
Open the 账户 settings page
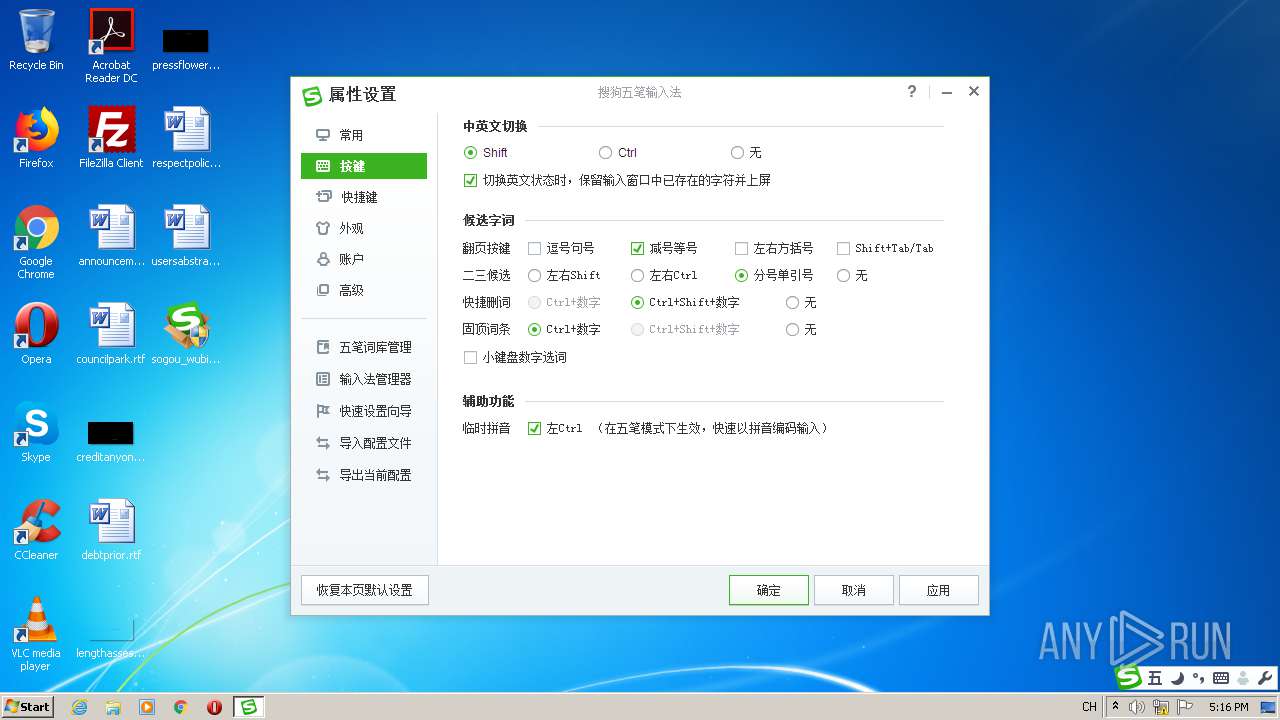pyautogui.click(x=364, y=259)
